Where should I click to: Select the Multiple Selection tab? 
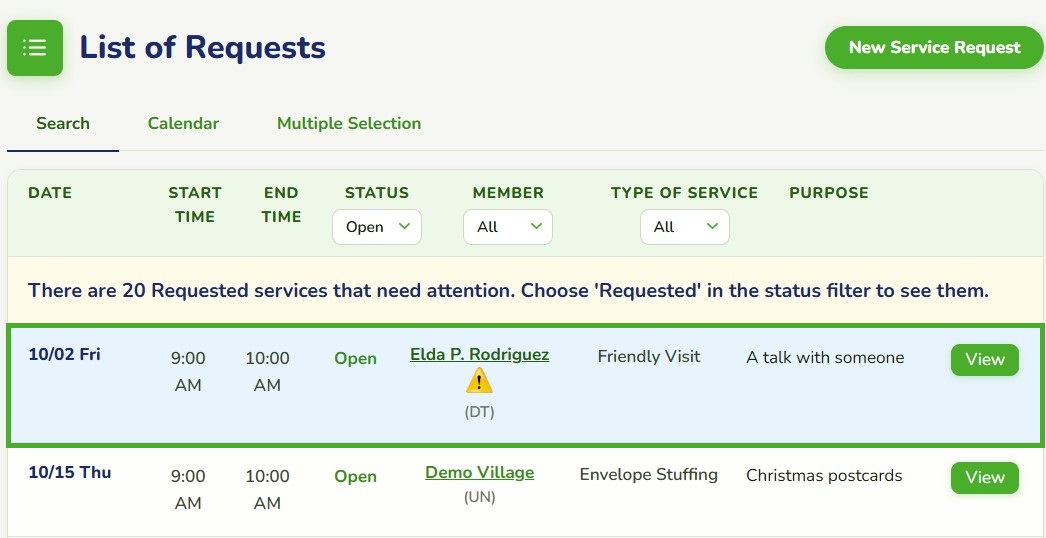pos(349,123)
